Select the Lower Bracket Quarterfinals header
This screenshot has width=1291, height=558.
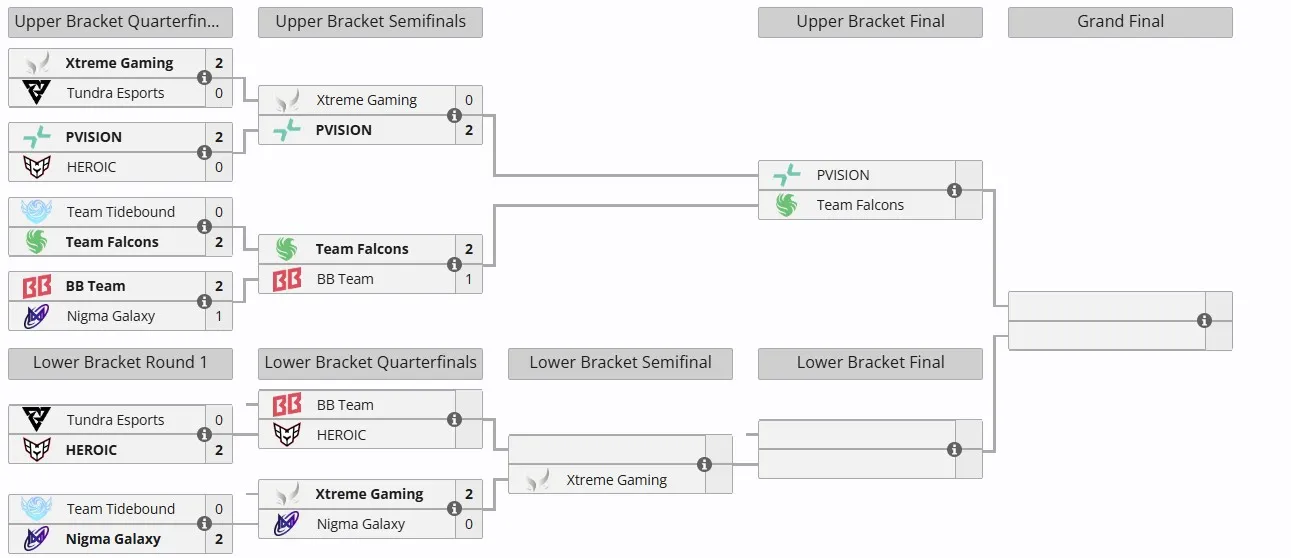click(370, 363)
